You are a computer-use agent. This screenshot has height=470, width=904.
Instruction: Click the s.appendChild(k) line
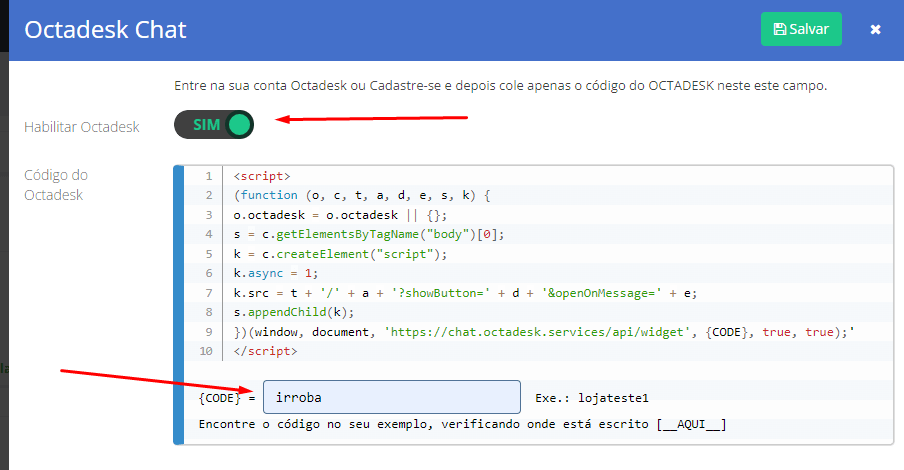tap(293, 312)
